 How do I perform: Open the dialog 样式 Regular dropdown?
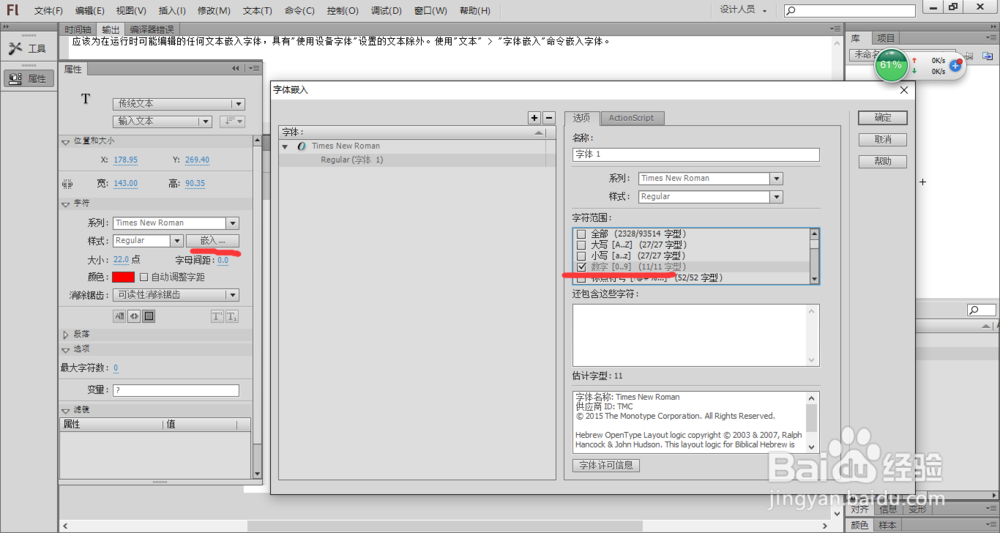776,197
